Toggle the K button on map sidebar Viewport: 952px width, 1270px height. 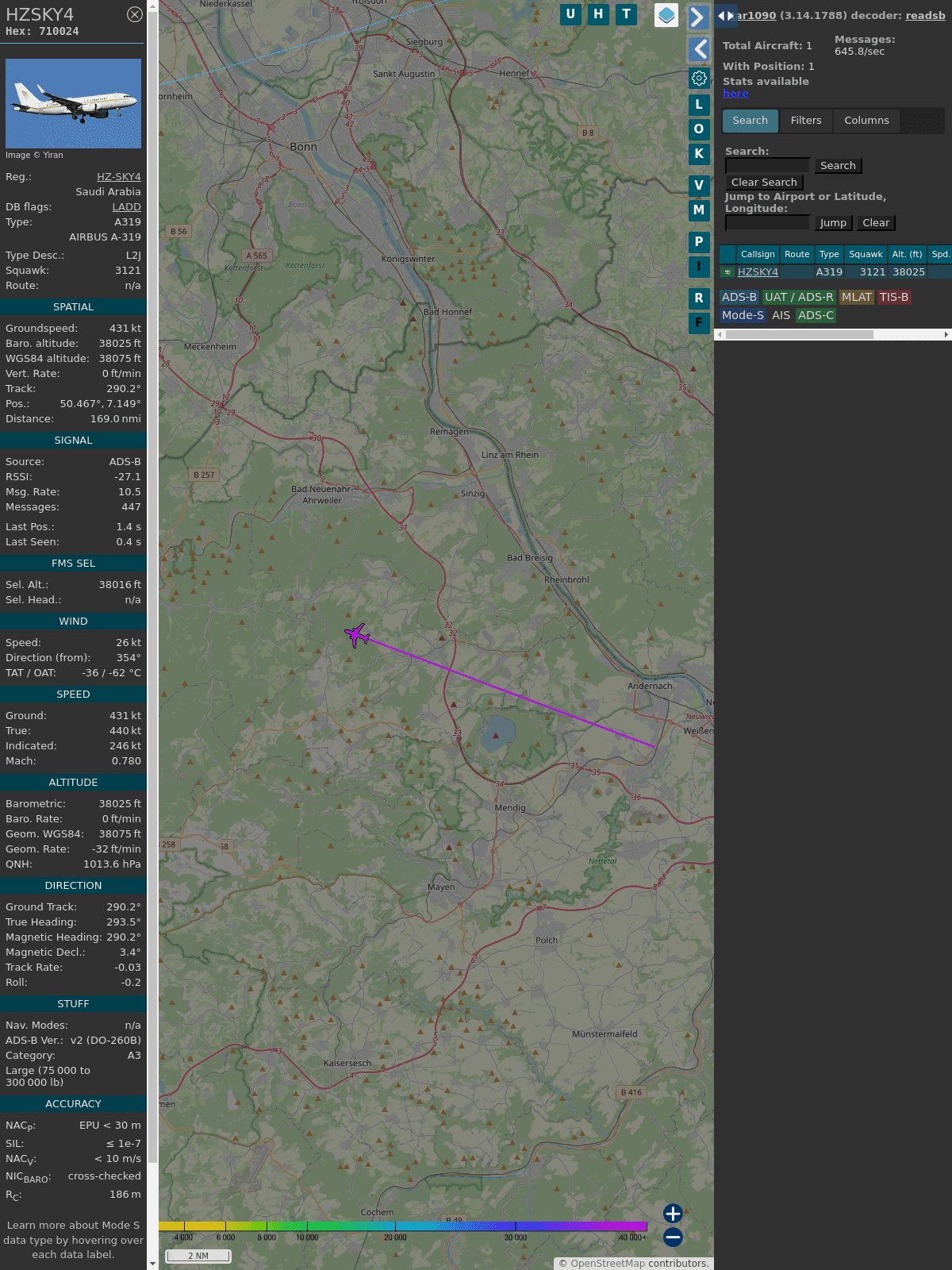pyautogui.click(x=699, y=154)
